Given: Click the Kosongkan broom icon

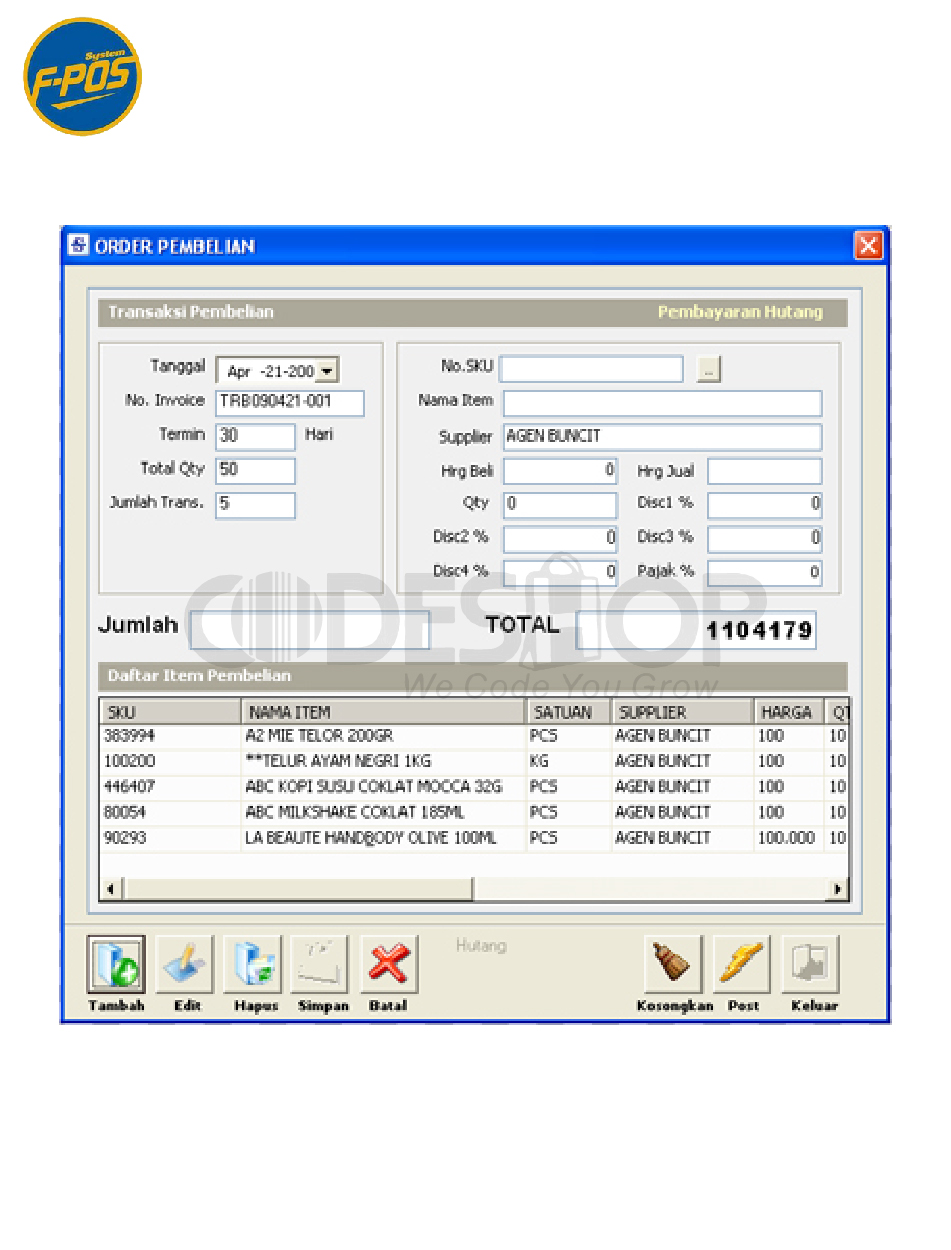Looking at the screenshot, I should [x=673, y=964].
